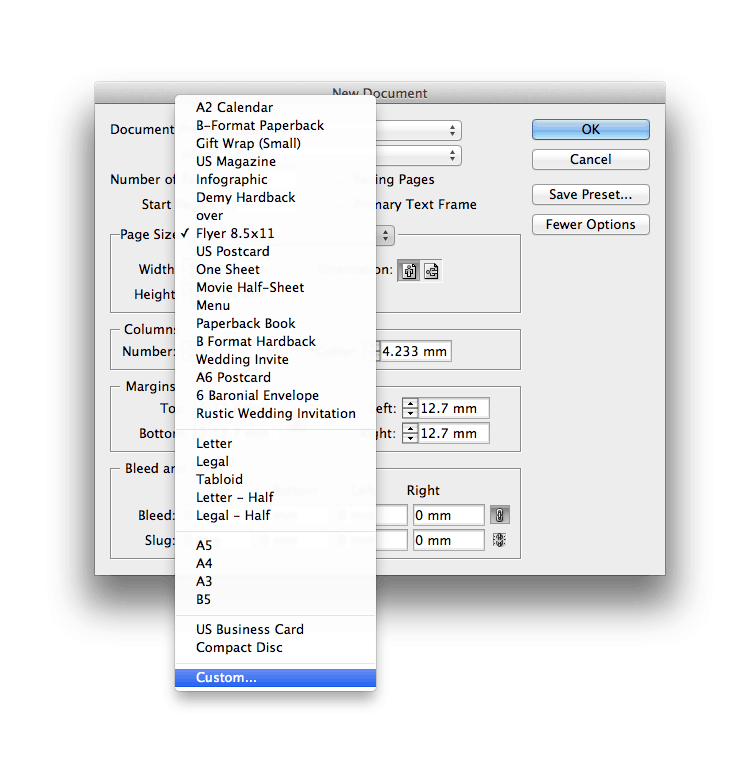Select the 'over' page size entry

point(275,216)
